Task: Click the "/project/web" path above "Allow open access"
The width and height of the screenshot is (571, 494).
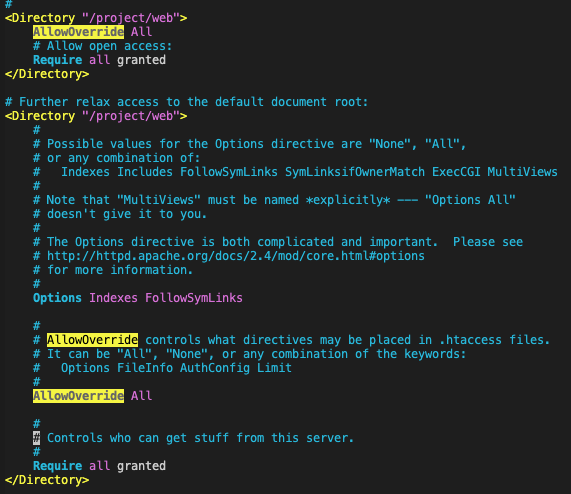Action: coord(131,18)
